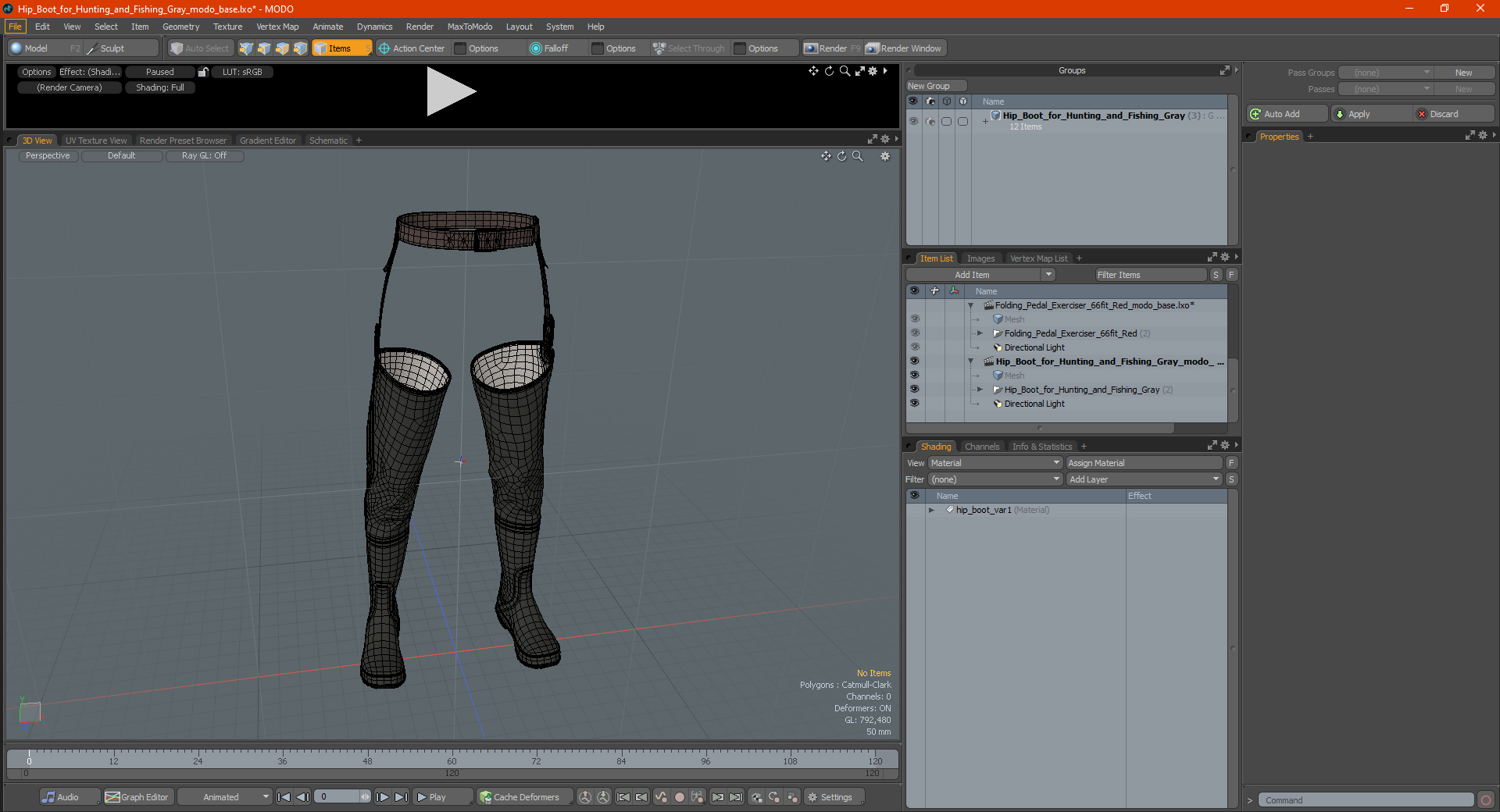
Task: Click the record keyframe circle icon
Action: coord(680,797)
